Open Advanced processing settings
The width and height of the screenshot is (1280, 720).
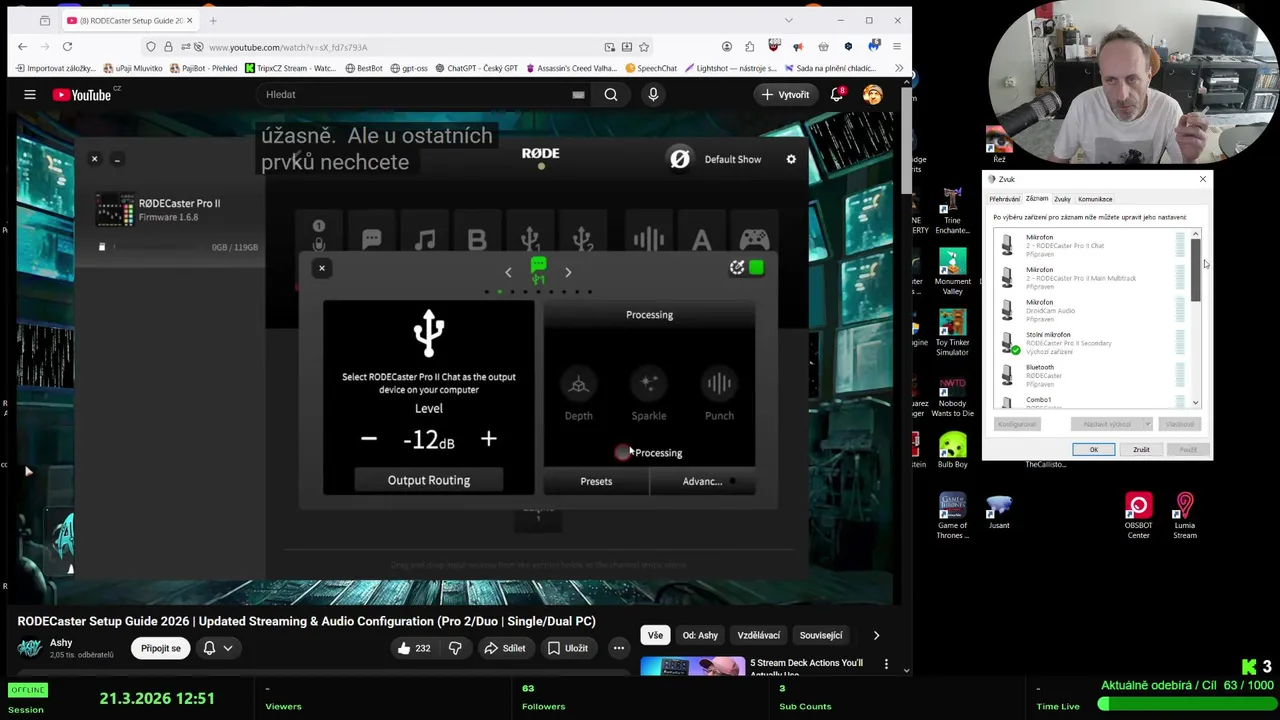pos(703,481)
